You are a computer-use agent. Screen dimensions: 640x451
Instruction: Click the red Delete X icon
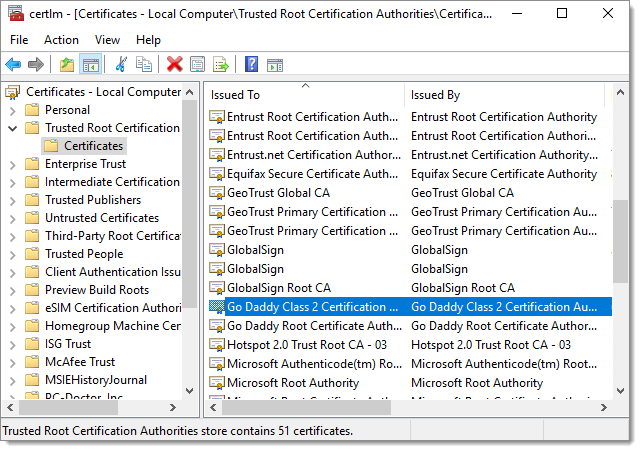pyautogui.click(x=175, y=64)
